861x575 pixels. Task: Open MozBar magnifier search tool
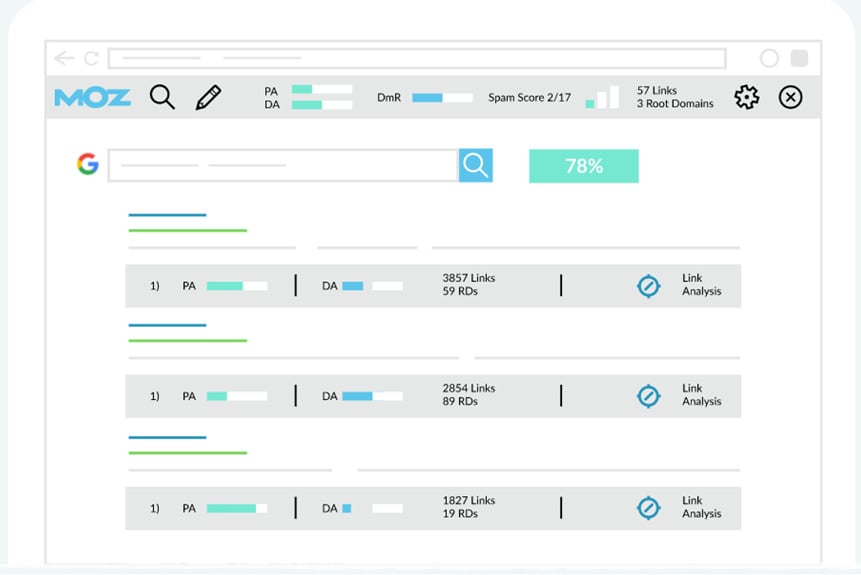[162, 97]
